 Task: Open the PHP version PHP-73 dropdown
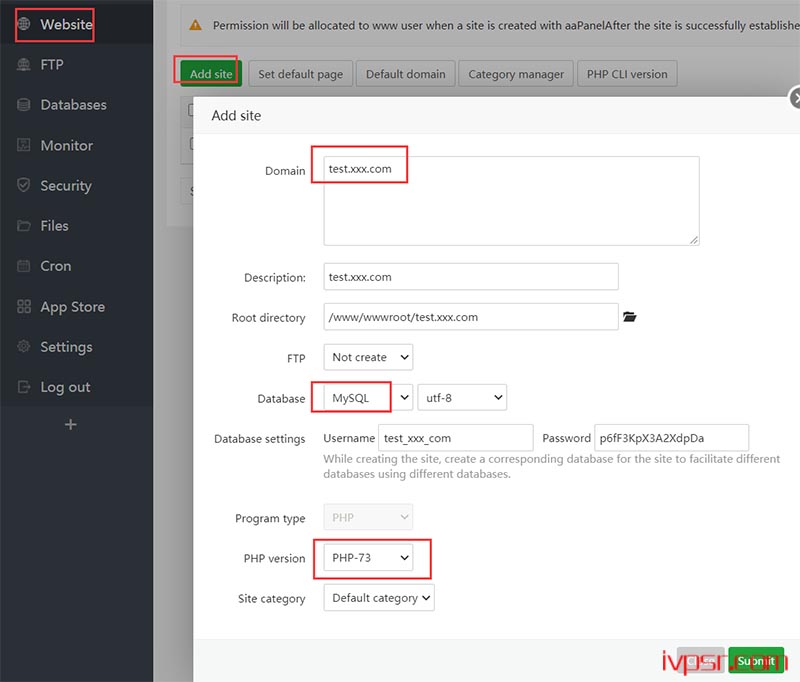coord(368,558)
